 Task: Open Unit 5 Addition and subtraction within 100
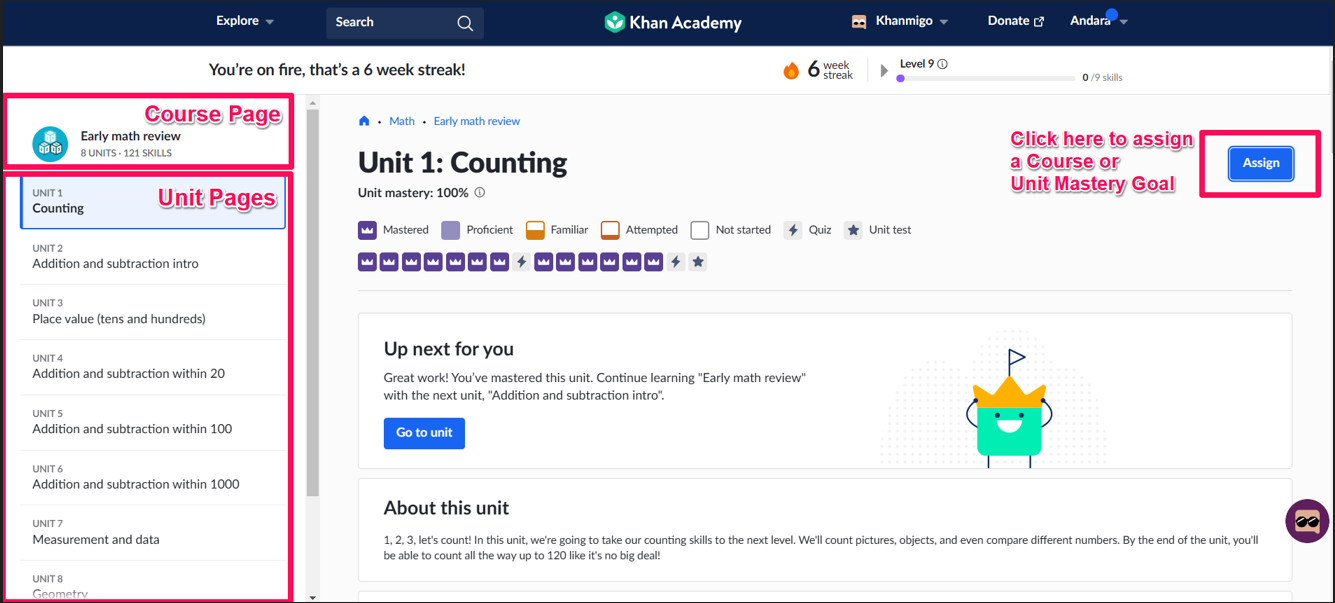[x=153, y=422]
